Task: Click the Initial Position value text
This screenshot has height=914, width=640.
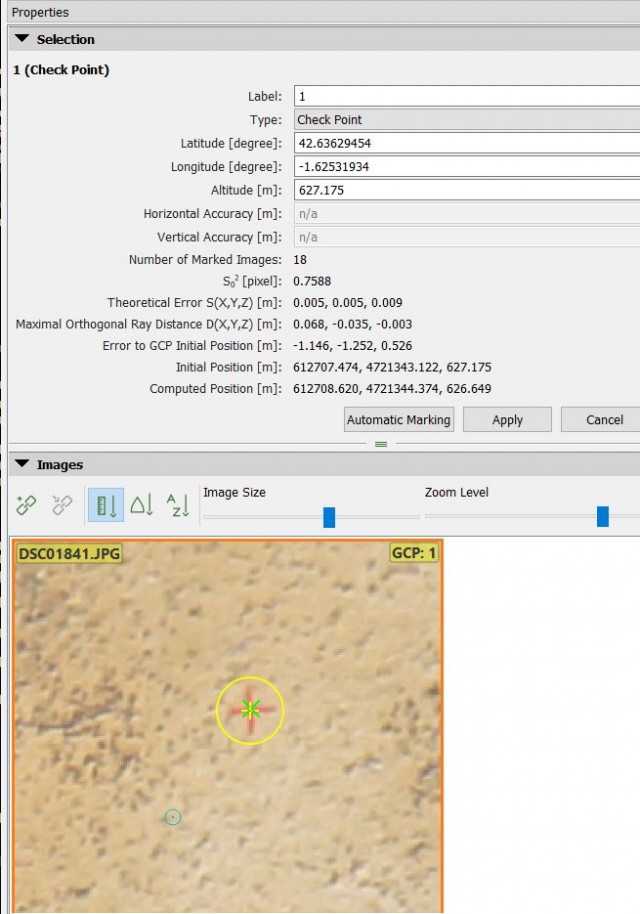Action: point(392,367)
